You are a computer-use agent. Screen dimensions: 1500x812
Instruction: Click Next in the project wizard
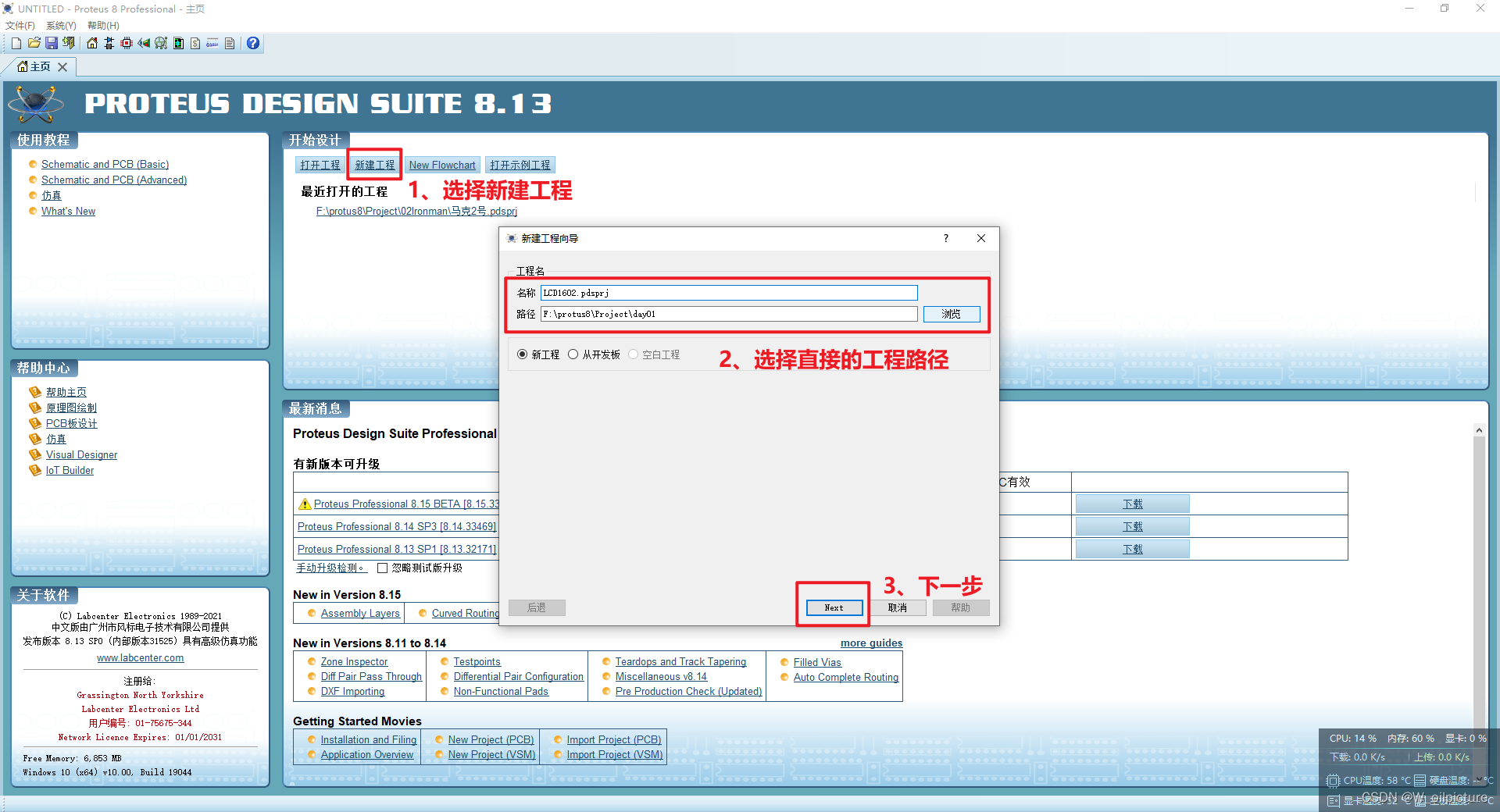click(834, 607)
